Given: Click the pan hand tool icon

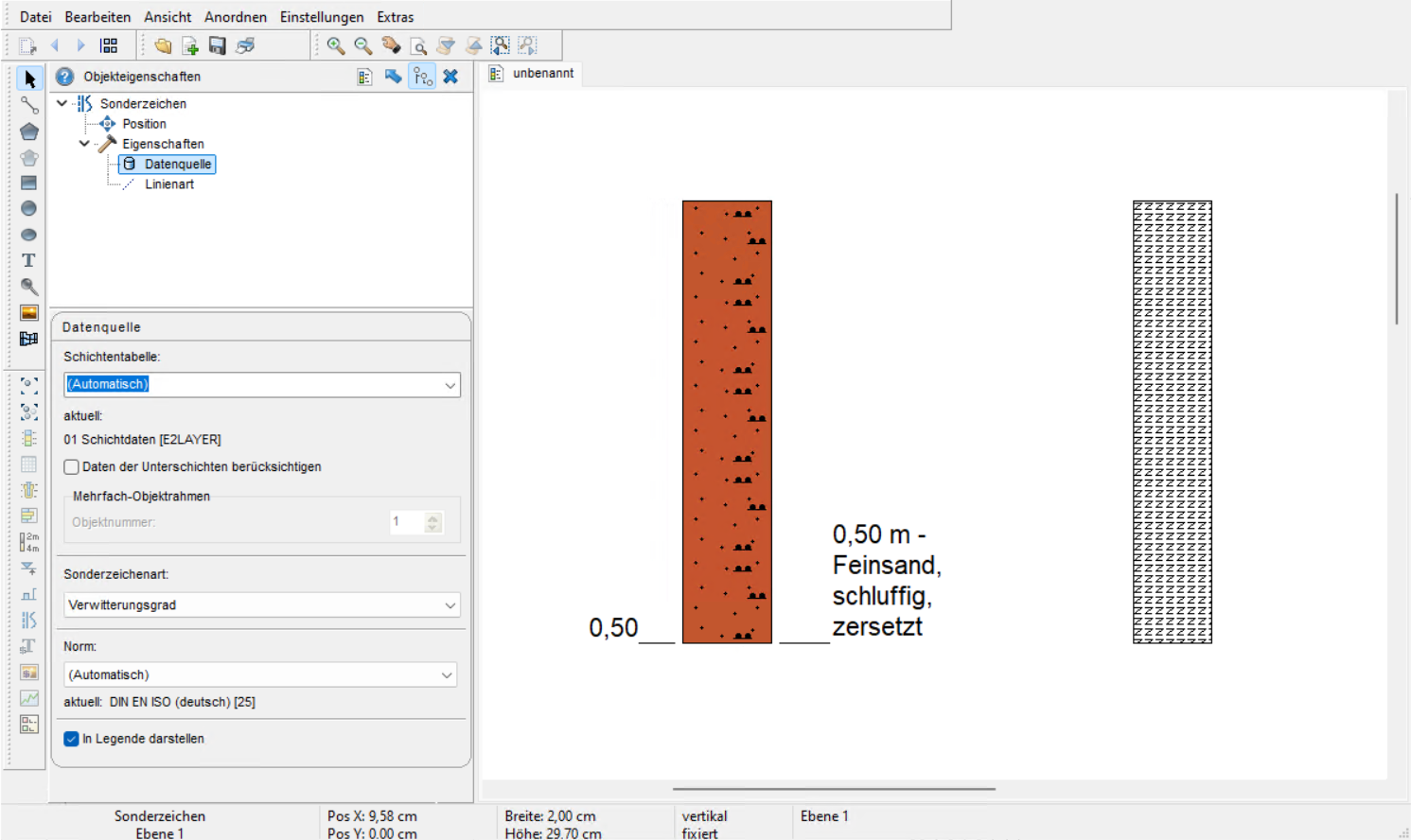Looking at the screenshot, I should (391, 45).
